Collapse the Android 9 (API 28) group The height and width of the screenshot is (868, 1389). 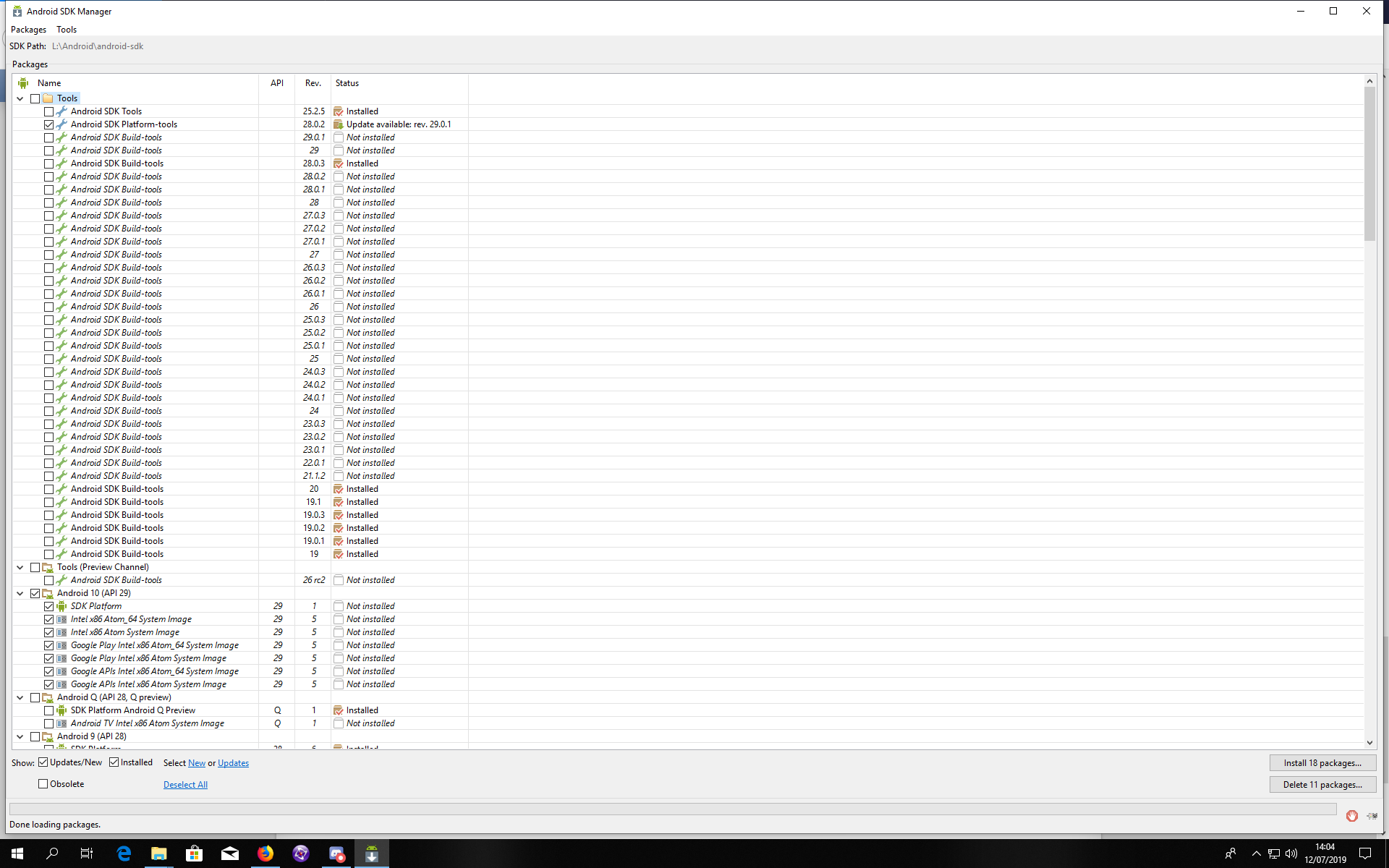(x=20, y=736)
